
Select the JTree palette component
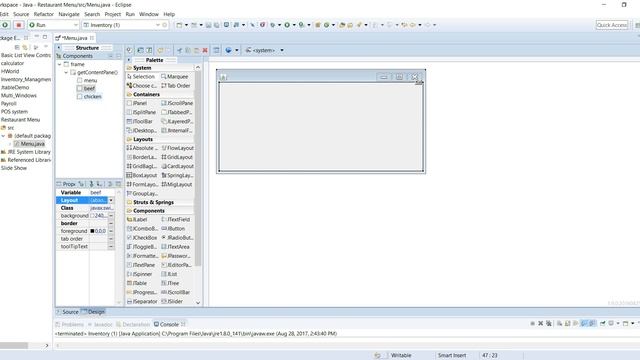tap(171, 283)
